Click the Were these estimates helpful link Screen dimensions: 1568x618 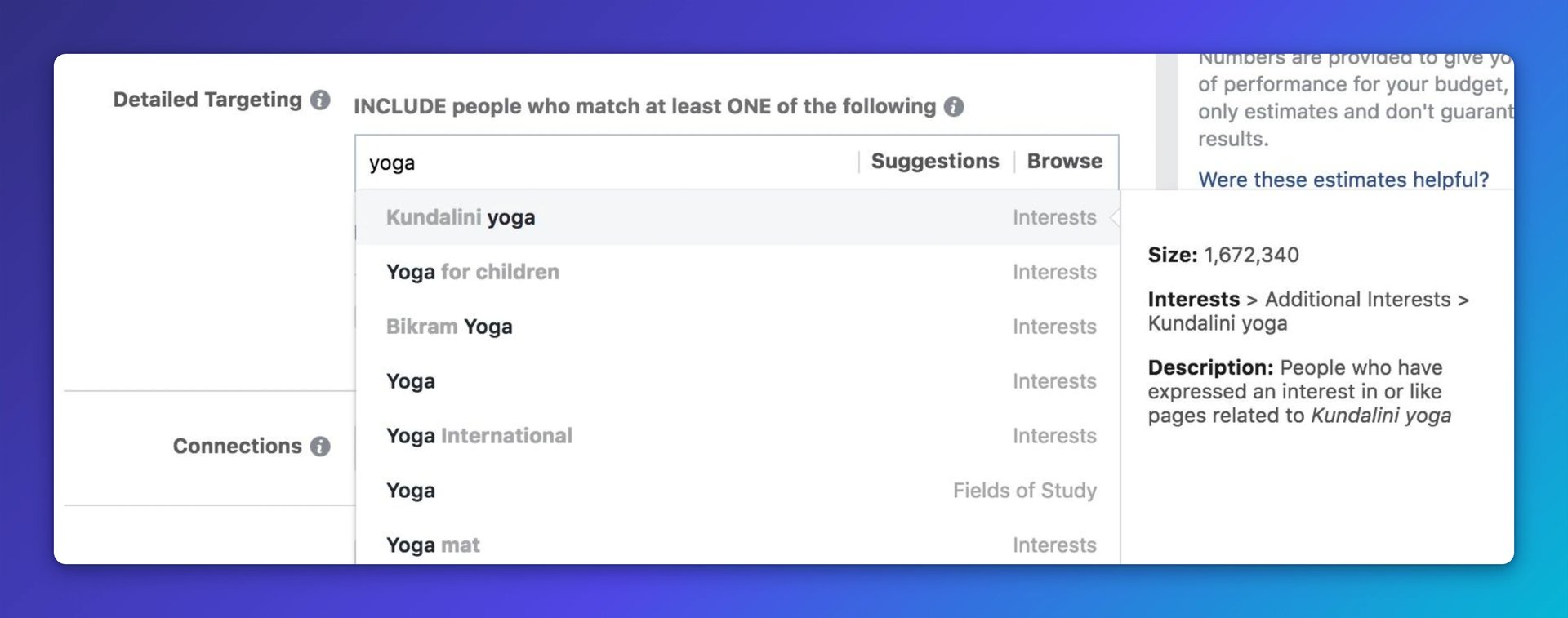click(1343, 180)
